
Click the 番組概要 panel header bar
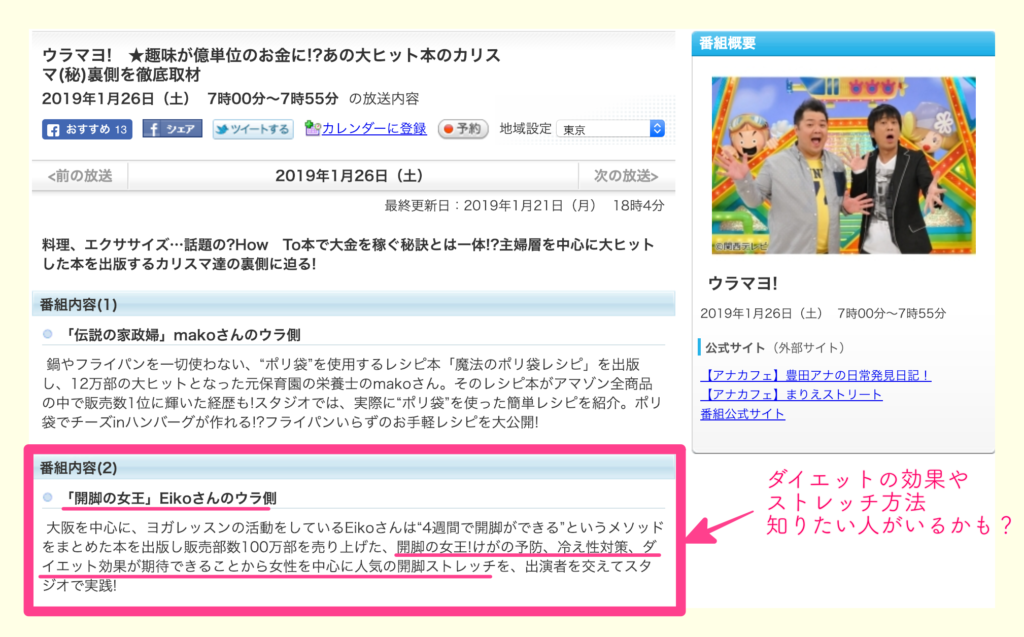pyautogui.click(x=842, y=44)
